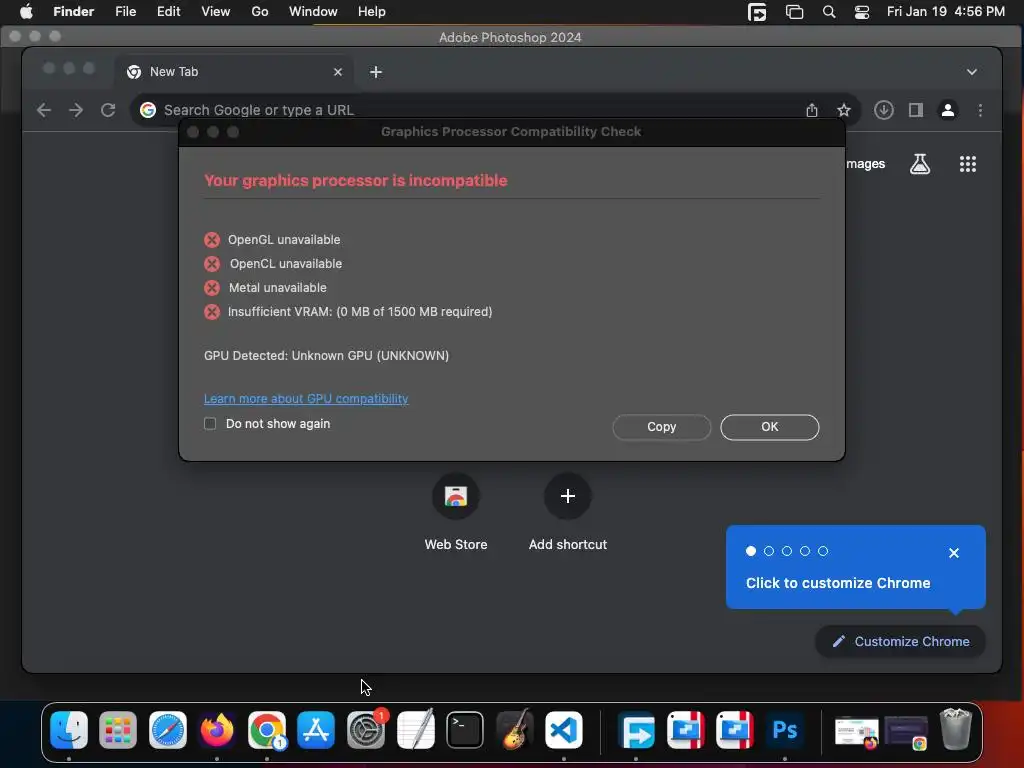Open the Edit menu
The height and width of the screenshot is (768, 1024).
click(168, 12)
